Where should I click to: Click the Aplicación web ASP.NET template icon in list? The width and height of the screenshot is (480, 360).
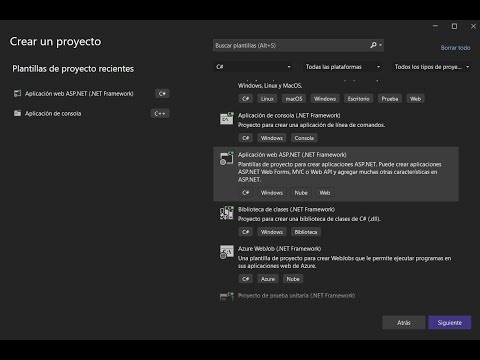(227, 158)
